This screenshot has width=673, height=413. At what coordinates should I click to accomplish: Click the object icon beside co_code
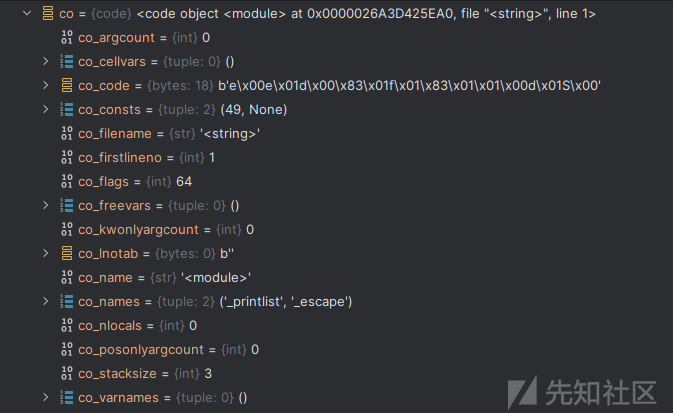point(67,85)
